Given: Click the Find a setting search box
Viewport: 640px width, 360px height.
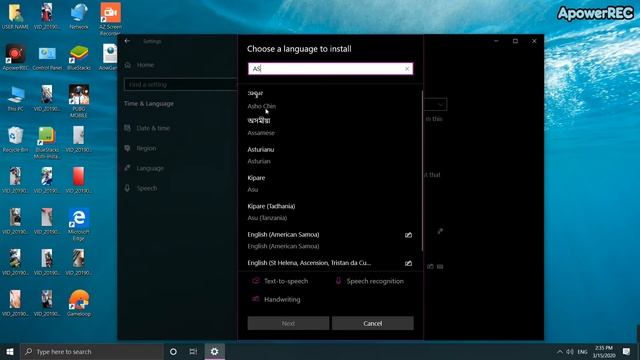Looking at the screenshot, I should pyautogui.click(x=180, y=84).
